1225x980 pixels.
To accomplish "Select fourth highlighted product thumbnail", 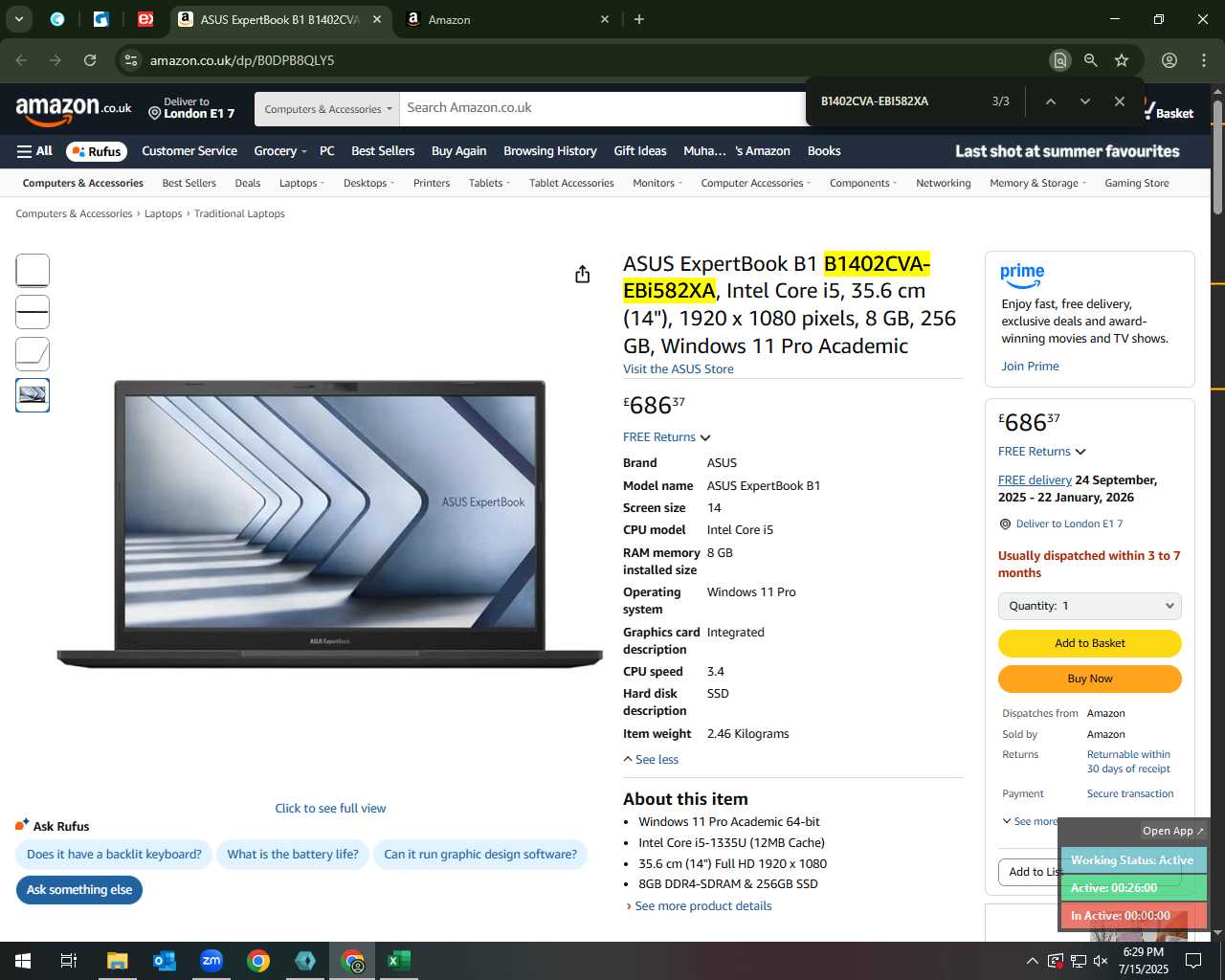I will (x=33, y=395).
